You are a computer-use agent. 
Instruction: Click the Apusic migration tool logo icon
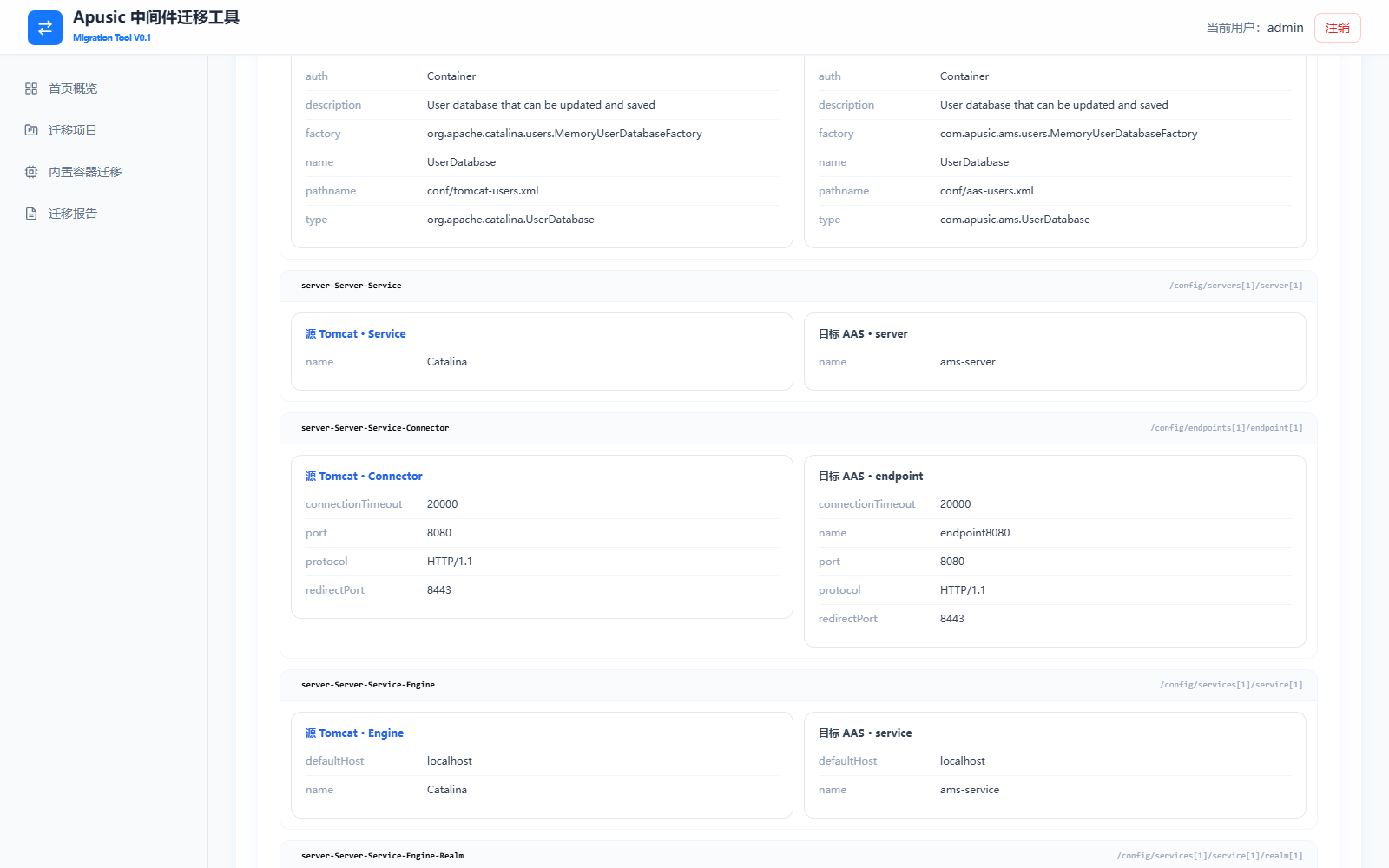pos(45,28)
